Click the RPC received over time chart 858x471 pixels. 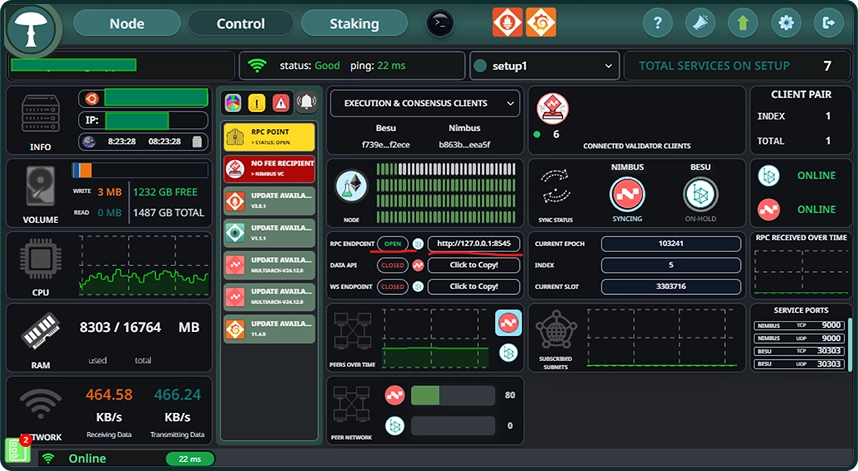(801, 271)
